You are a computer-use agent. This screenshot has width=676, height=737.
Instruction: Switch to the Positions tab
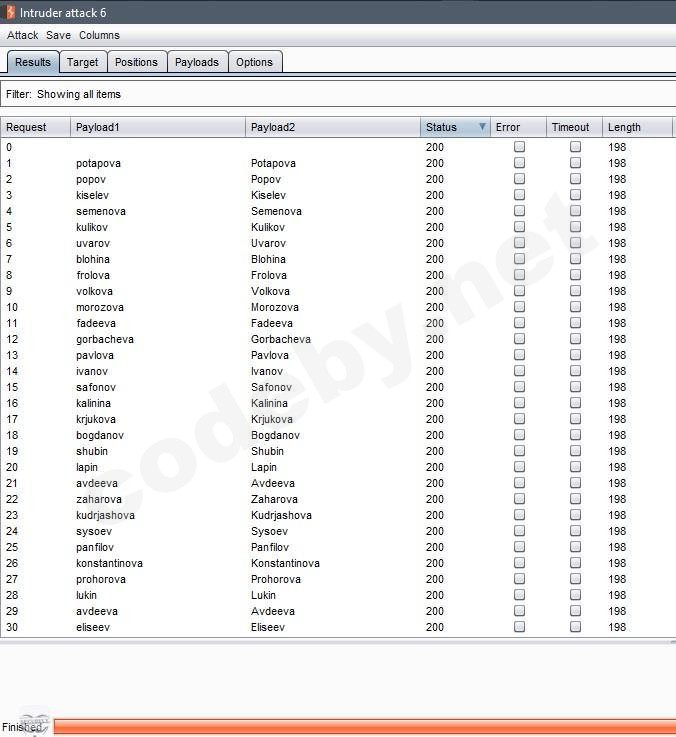click(x=136, y=62)
